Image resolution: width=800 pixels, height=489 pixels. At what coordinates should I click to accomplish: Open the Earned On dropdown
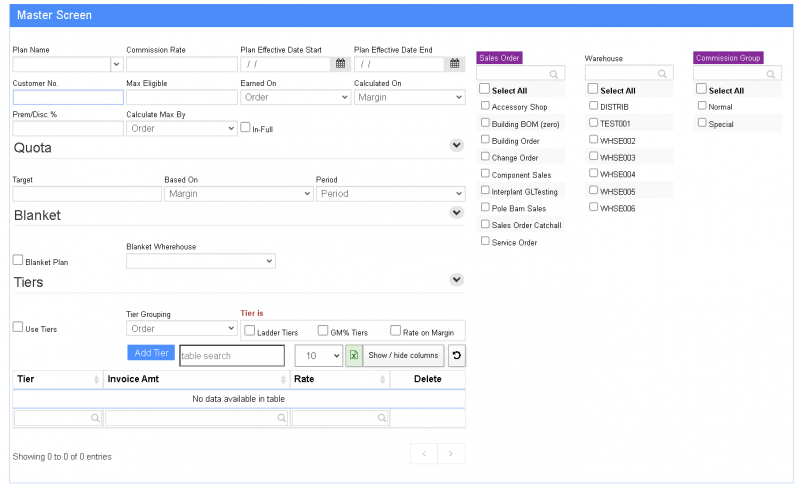pyautogui.click(x=296, y=98)
